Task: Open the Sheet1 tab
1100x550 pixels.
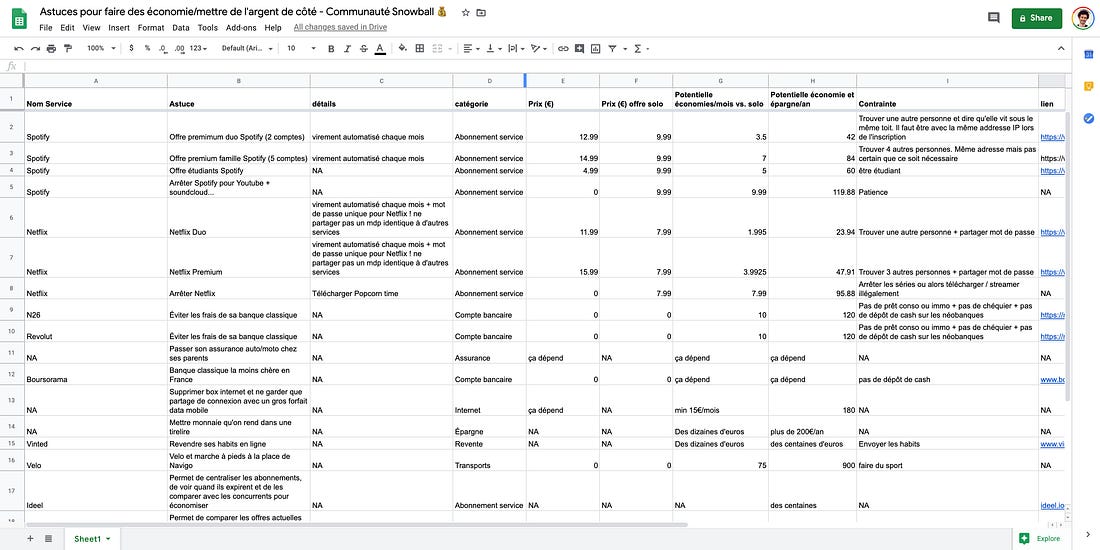Action: pyautogui.click(x=92, y=538)
